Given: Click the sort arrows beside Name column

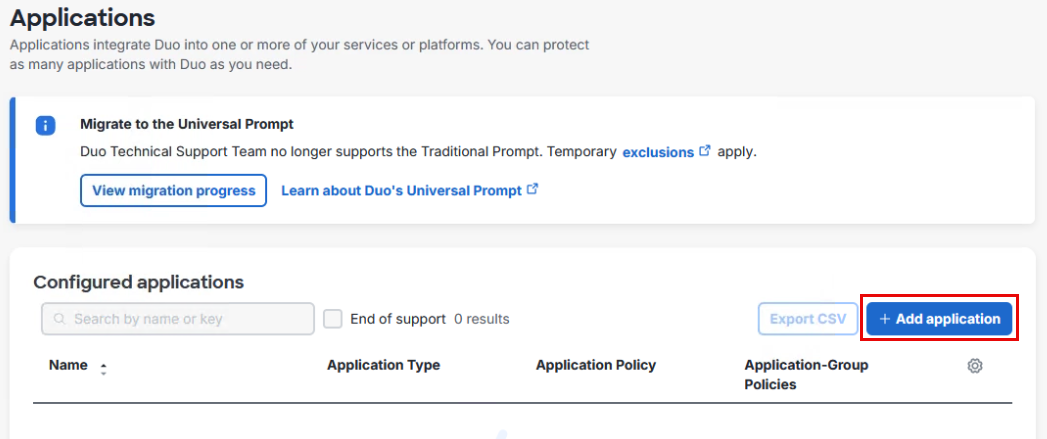Looking at the screenshot, I should click(103, 368).
